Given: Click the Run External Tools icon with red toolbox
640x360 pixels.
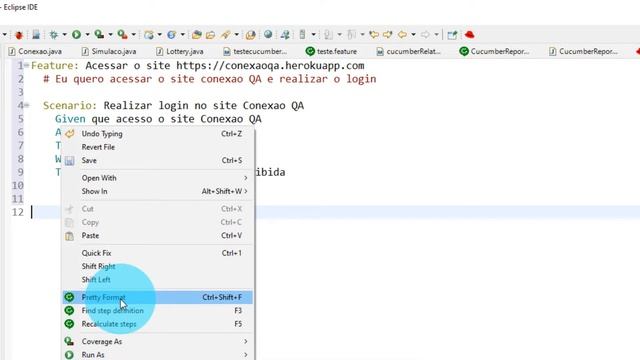Looking at the screenshot, I should (122, 35).
